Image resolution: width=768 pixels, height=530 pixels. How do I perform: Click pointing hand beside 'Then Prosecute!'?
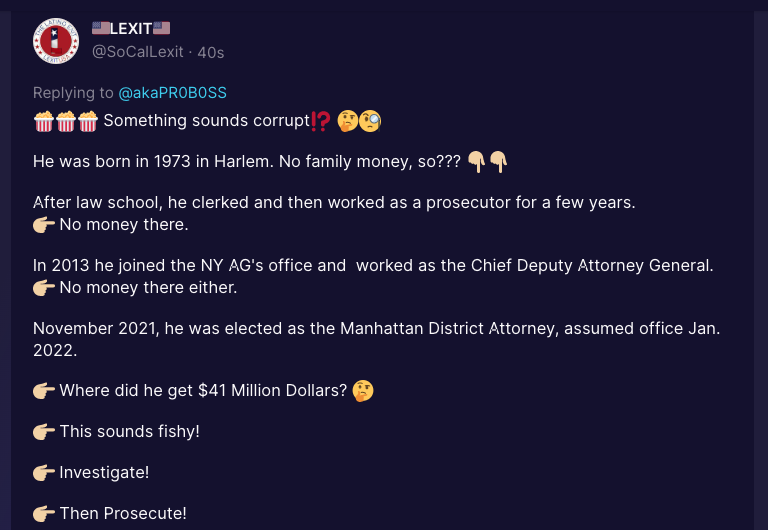44,514
